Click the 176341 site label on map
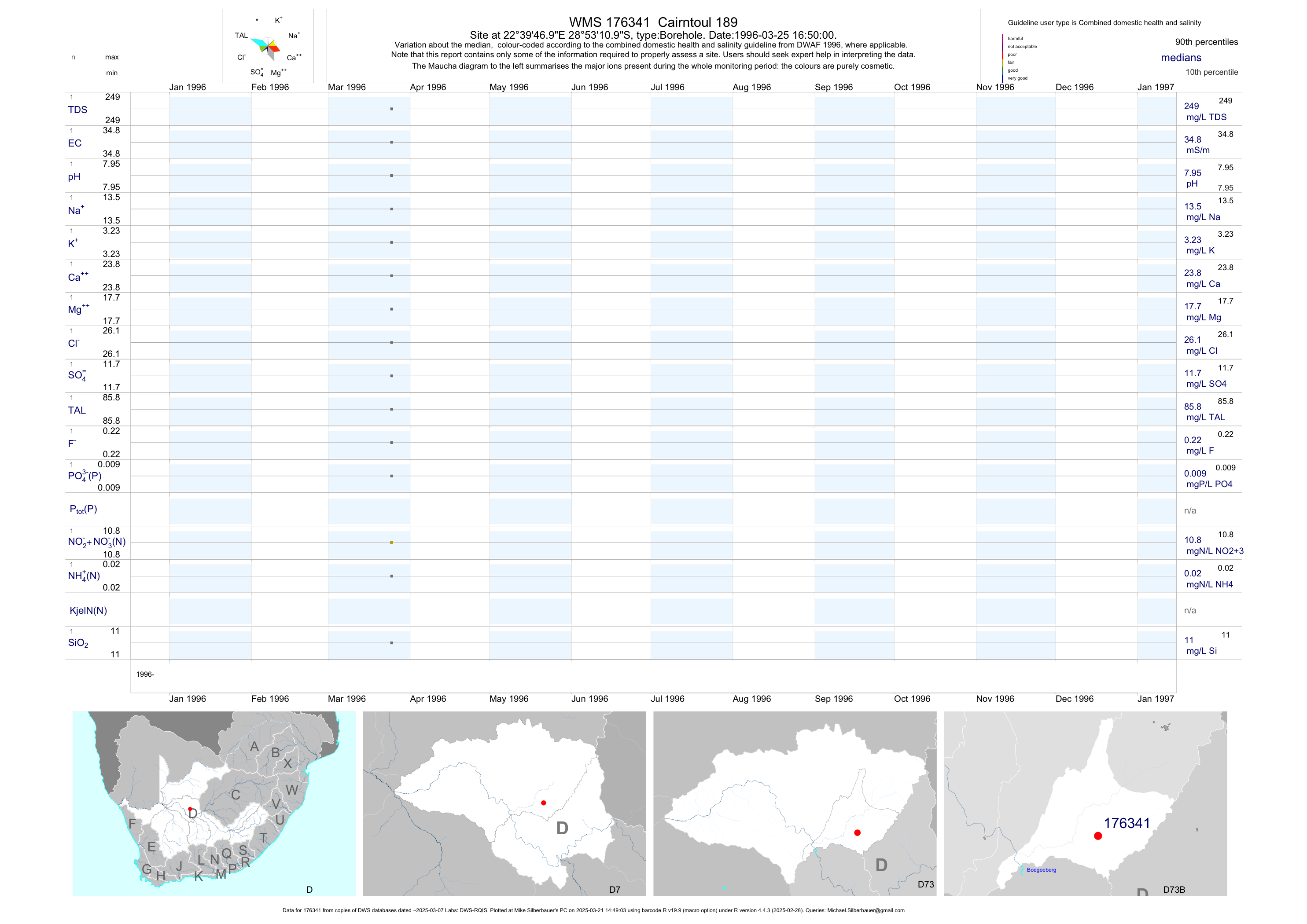The width and height of the screenshot is (1307, 924). pos(1127,823)
